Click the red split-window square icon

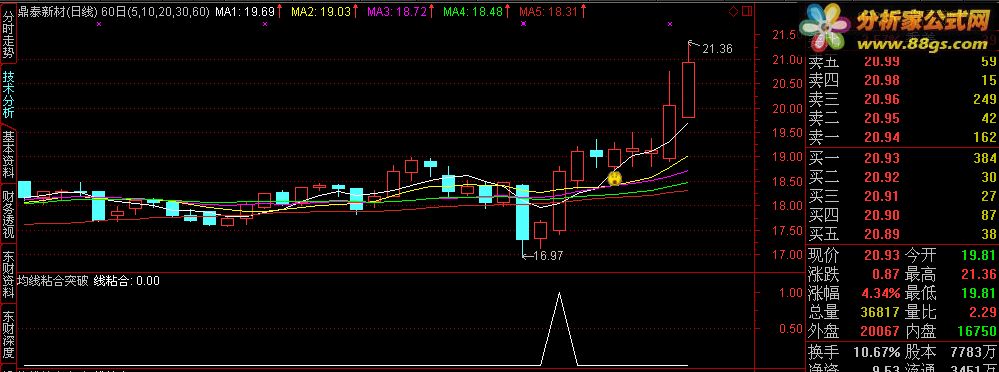[x=747, y=11]
